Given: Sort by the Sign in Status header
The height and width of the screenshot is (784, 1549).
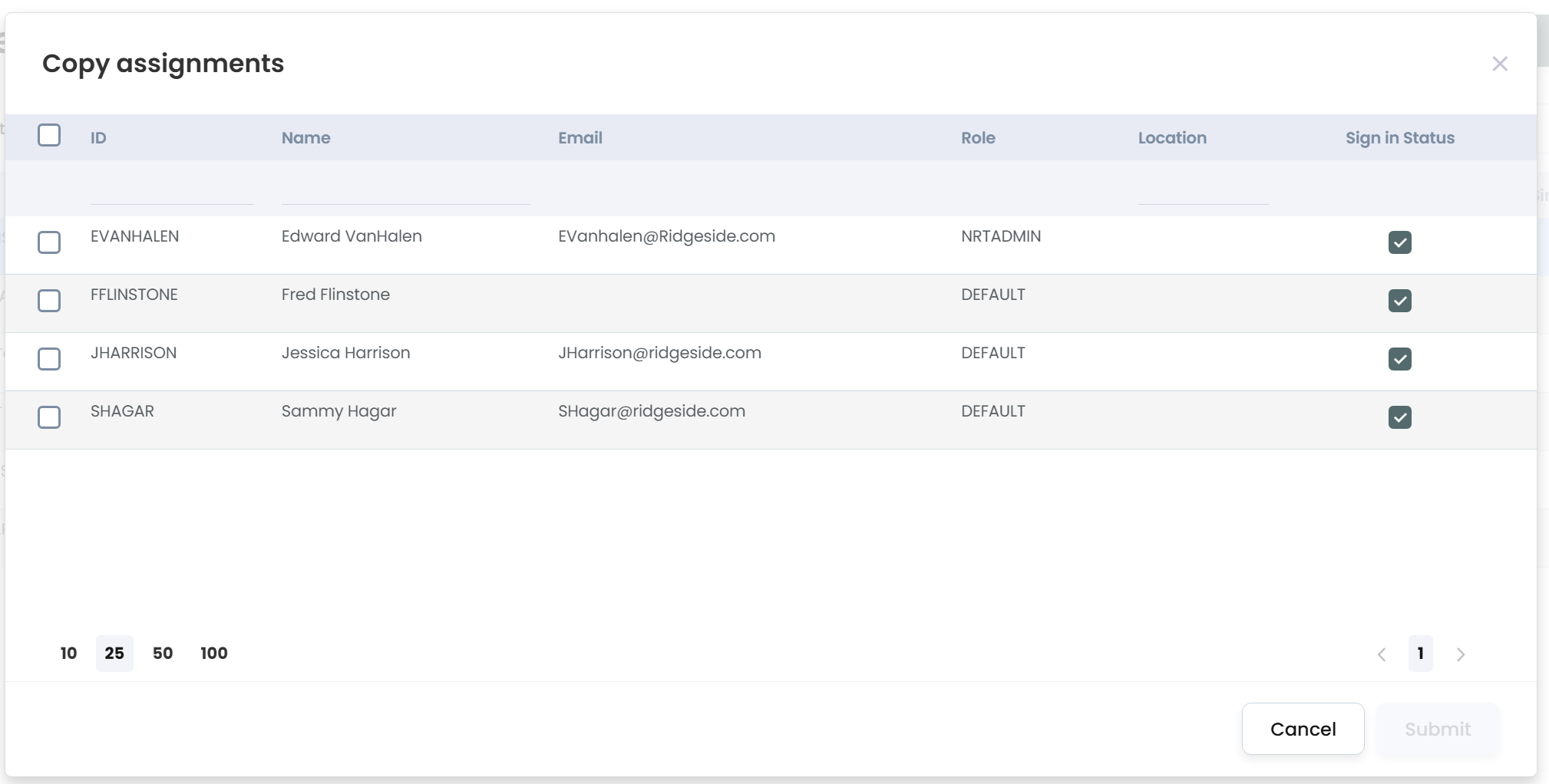Looking at the screenshot, I should (x=1400, y=138).
